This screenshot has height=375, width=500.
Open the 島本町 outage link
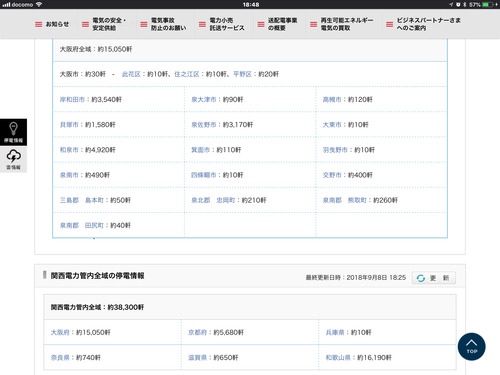point(94,200)
